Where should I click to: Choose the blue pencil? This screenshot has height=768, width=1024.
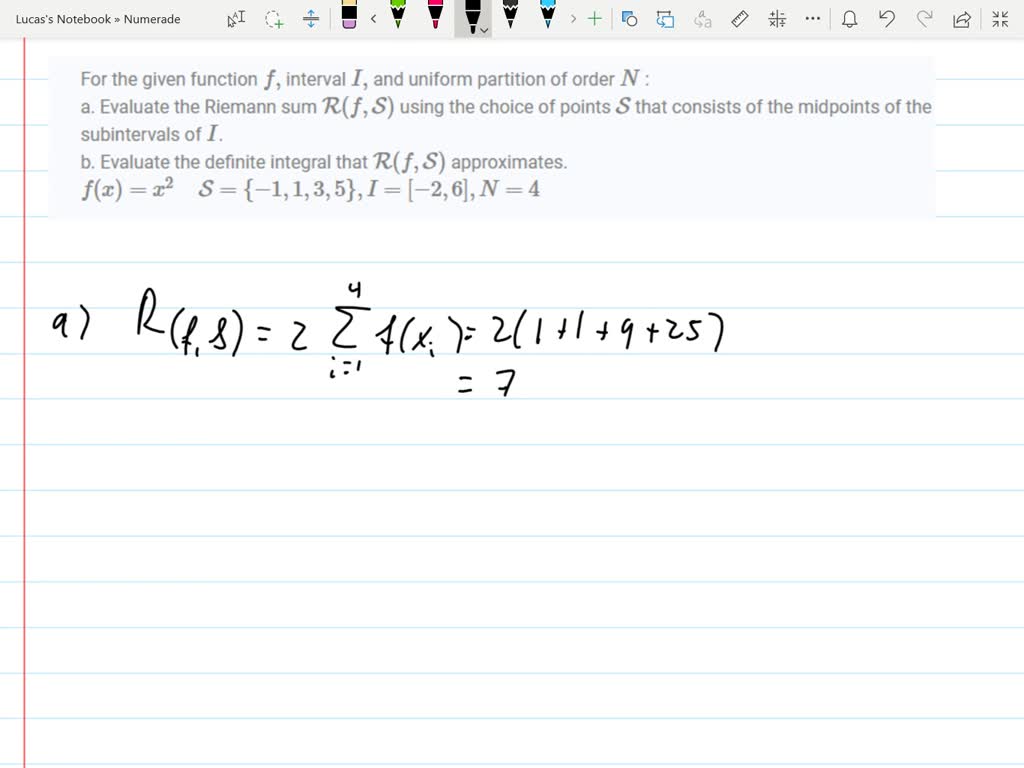[547, 18]
